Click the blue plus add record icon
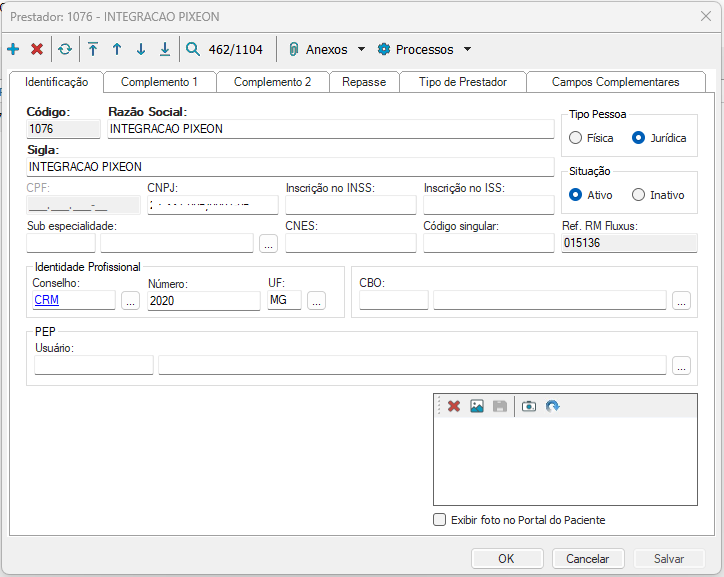Viewport: 724px width, 577px height. click(x=13, y=49)
